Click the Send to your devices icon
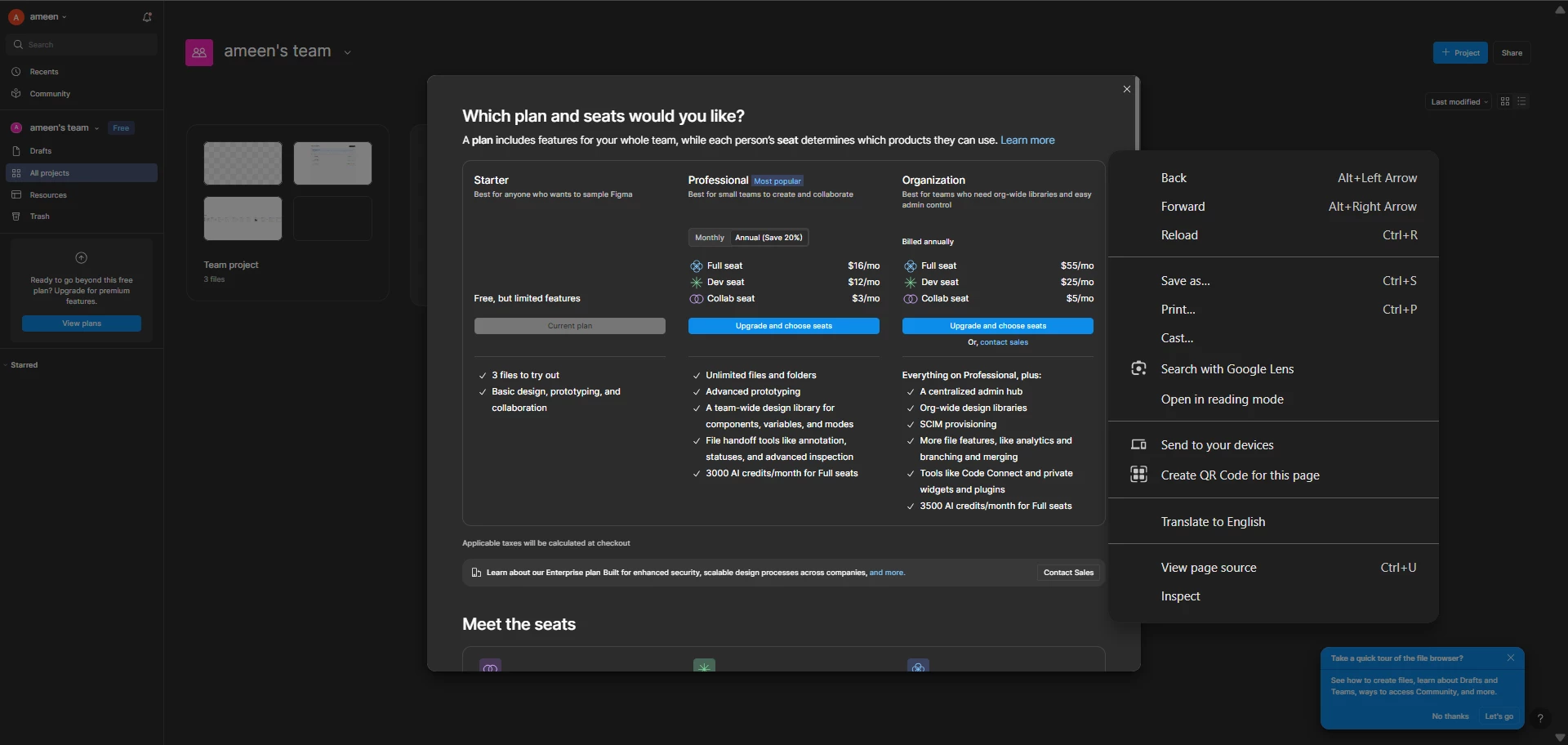This screenshot has height=745, width=1568. click(1138, 444)
